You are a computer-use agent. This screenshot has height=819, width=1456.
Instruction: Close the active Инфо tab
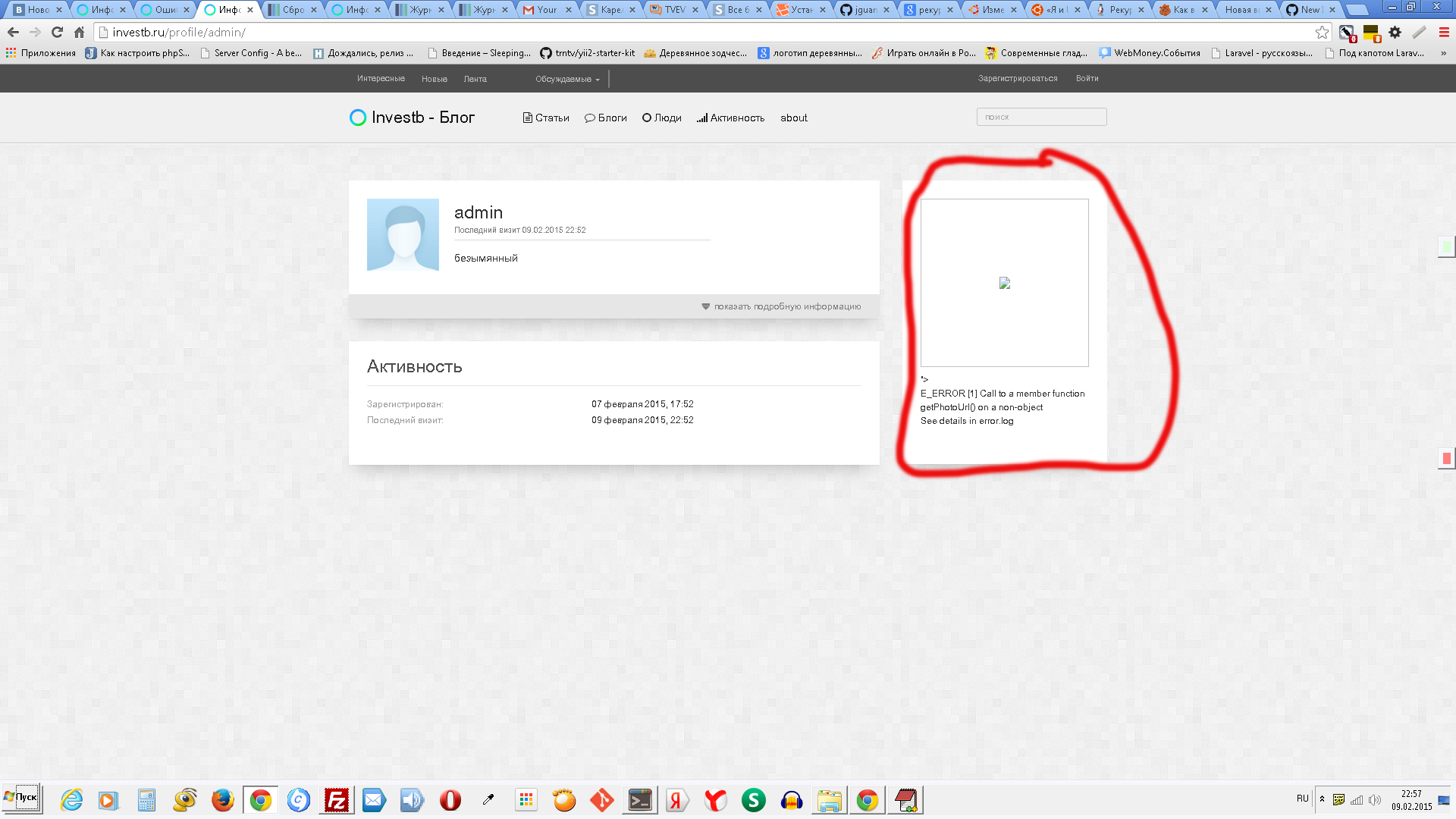pos(250,10)
